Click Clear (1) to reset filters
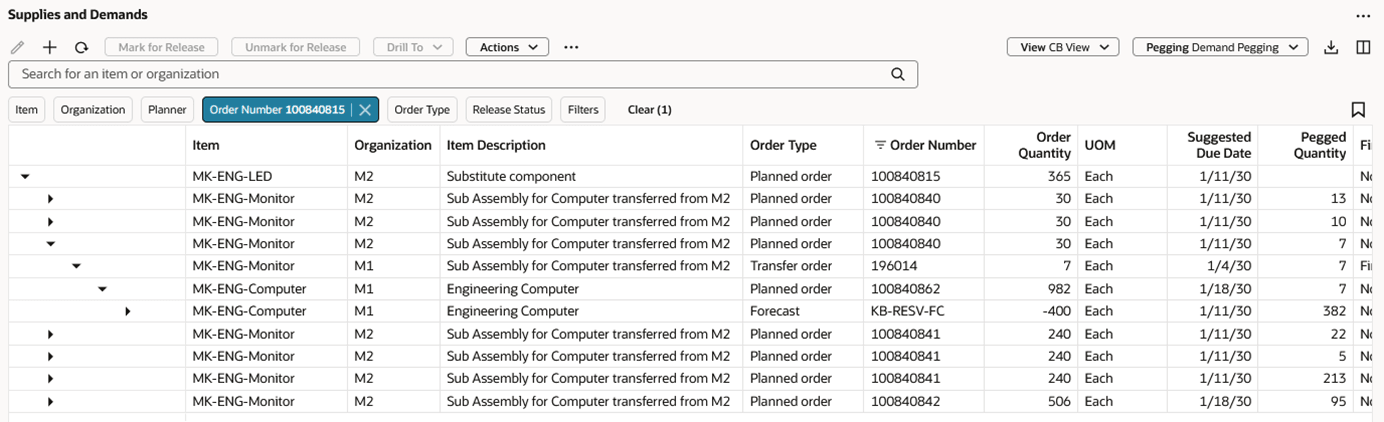This screenshot has width=1384, height=422. click(649, 110)
